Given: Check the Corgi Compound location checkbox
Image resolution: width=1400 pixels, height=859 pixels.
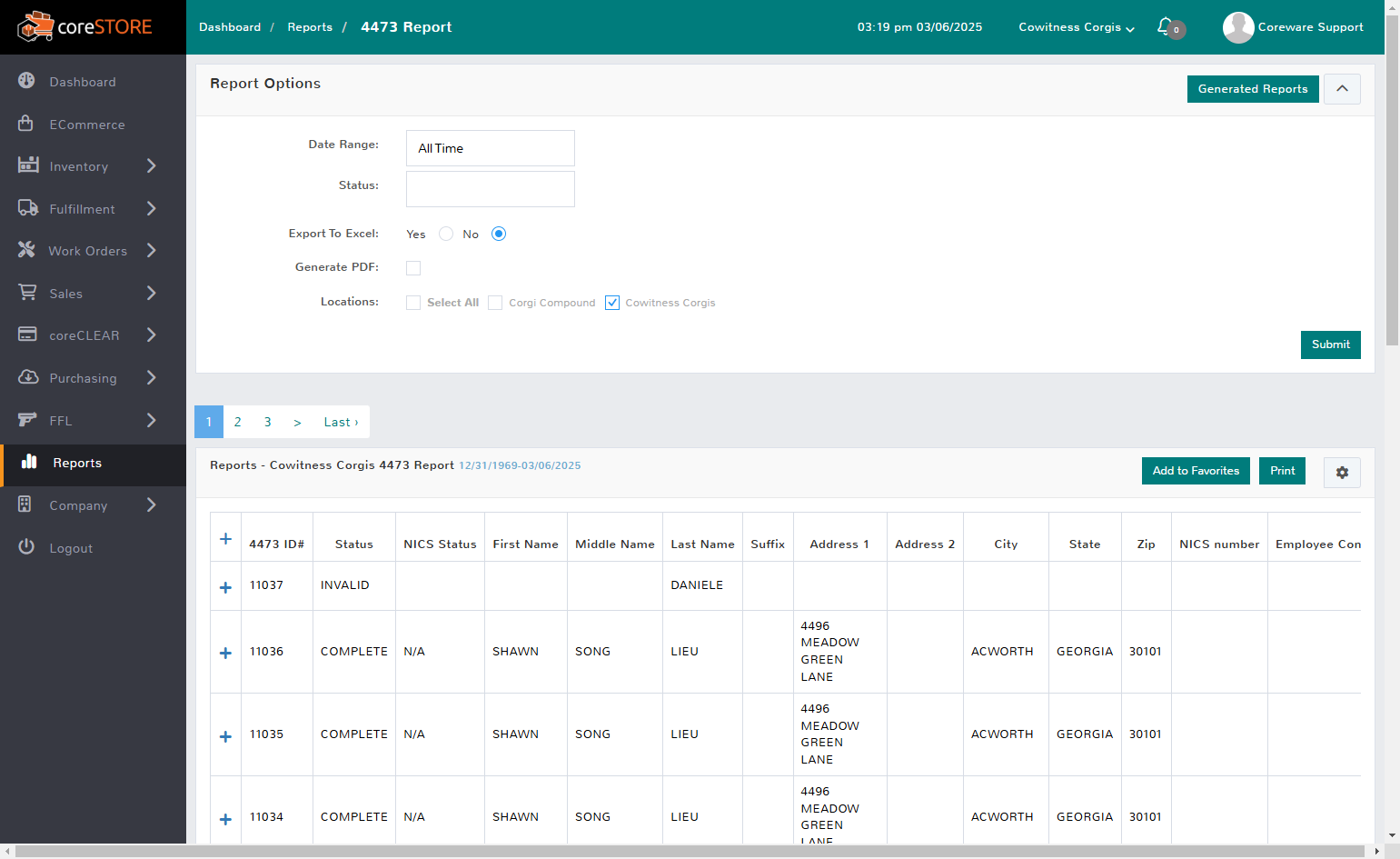Looking at the screenshot, I should (495, 303).
